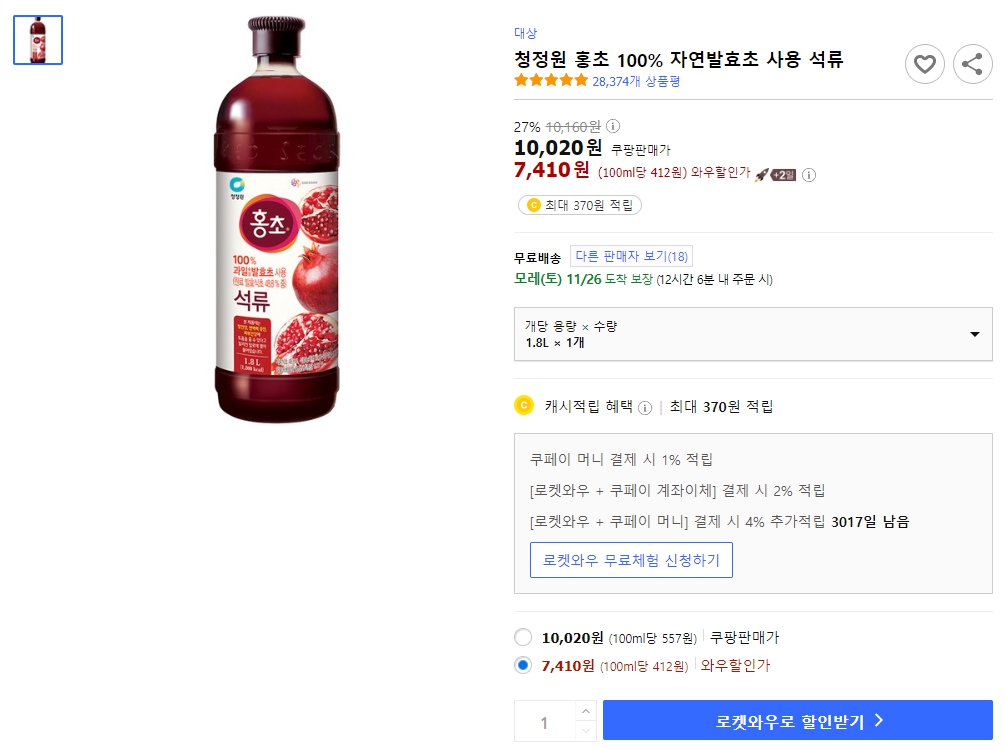
Task: Select the 10,020원 쿠팡판매가 radio option
Action: click(x=521, y=637)
